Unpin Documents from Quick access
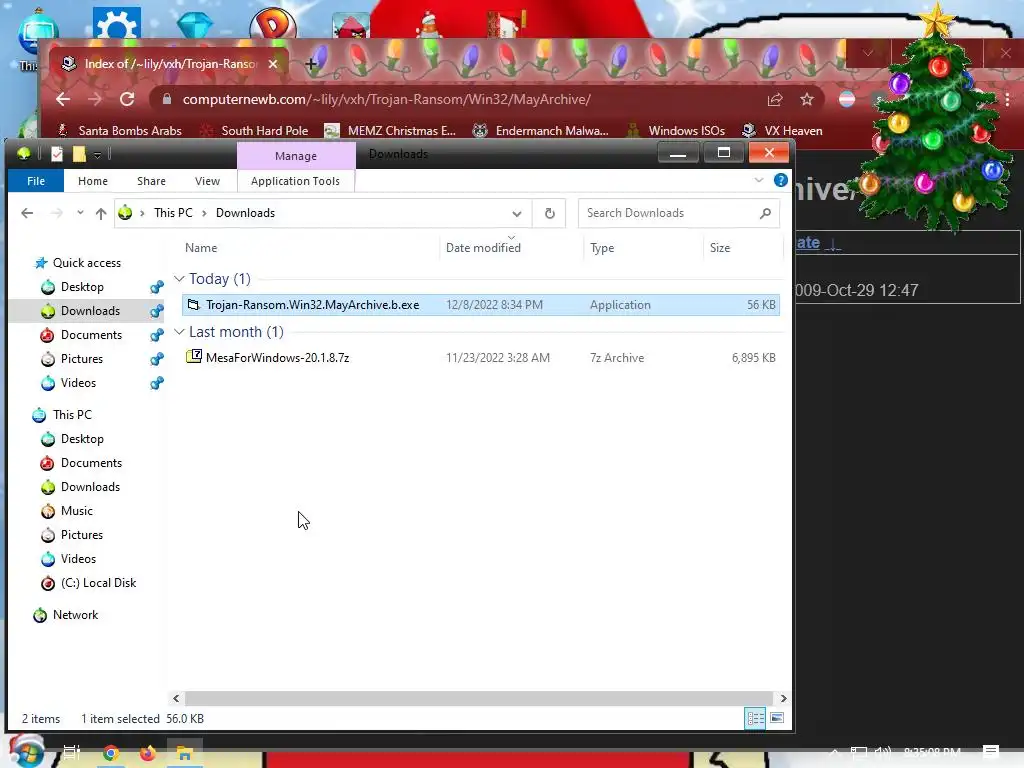1024x768 pixels. [157, 335]
